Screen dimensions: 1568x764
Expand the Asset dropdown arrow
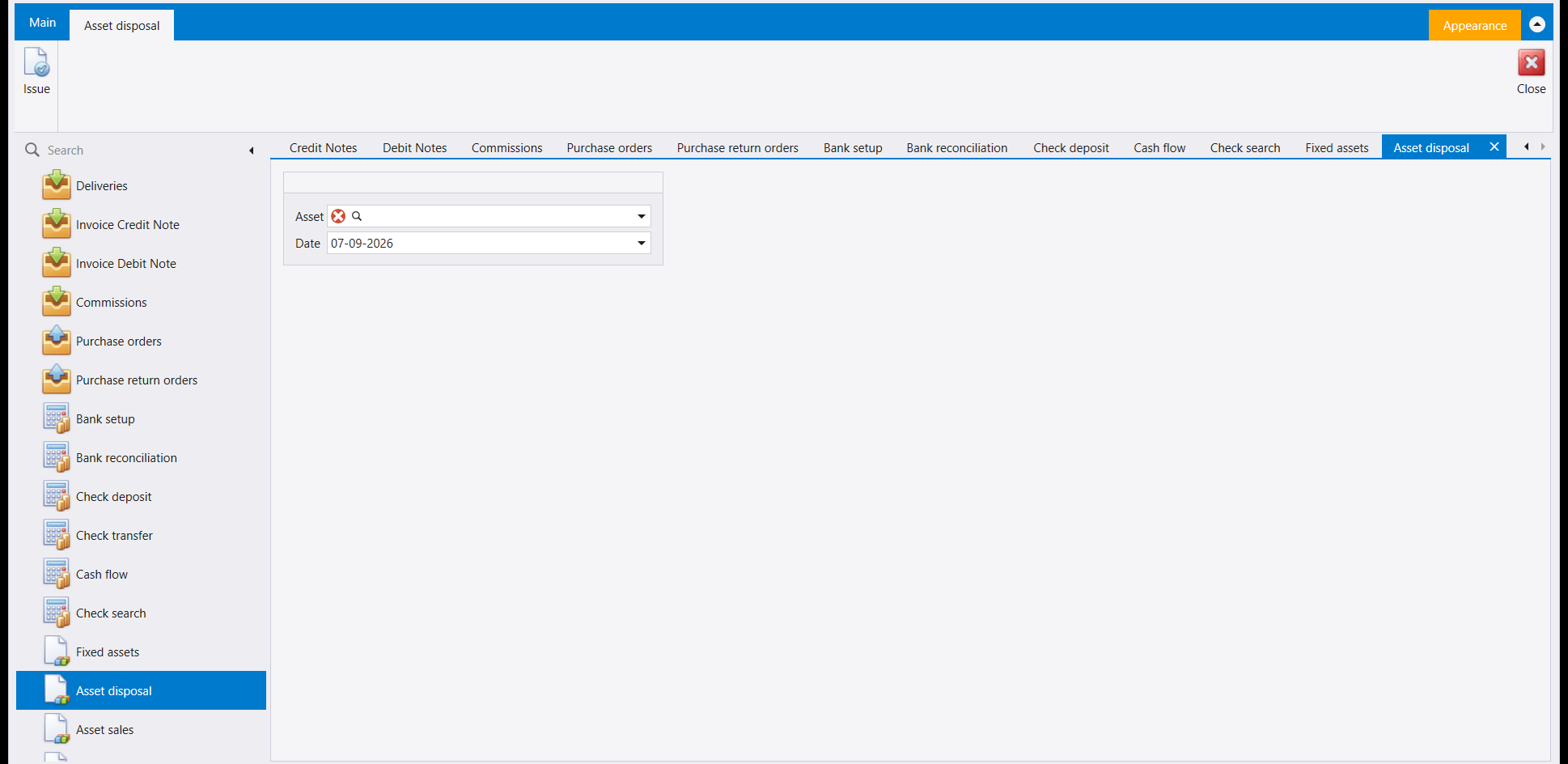(x=641, y=216)
